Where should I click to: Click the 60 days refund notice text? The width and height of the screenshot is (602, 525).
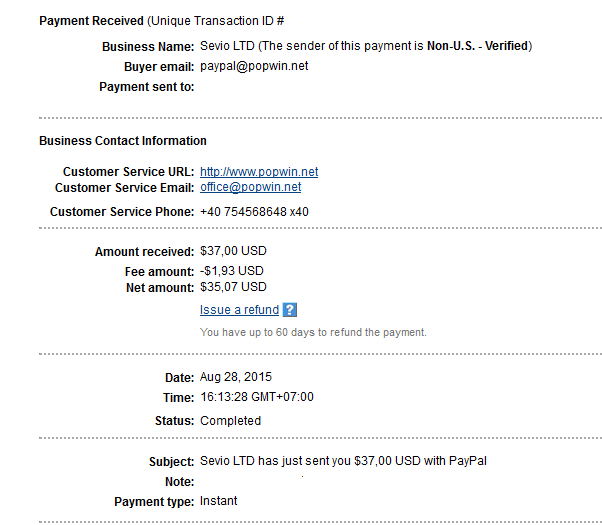pyautogui.click(x=313, y=332)
